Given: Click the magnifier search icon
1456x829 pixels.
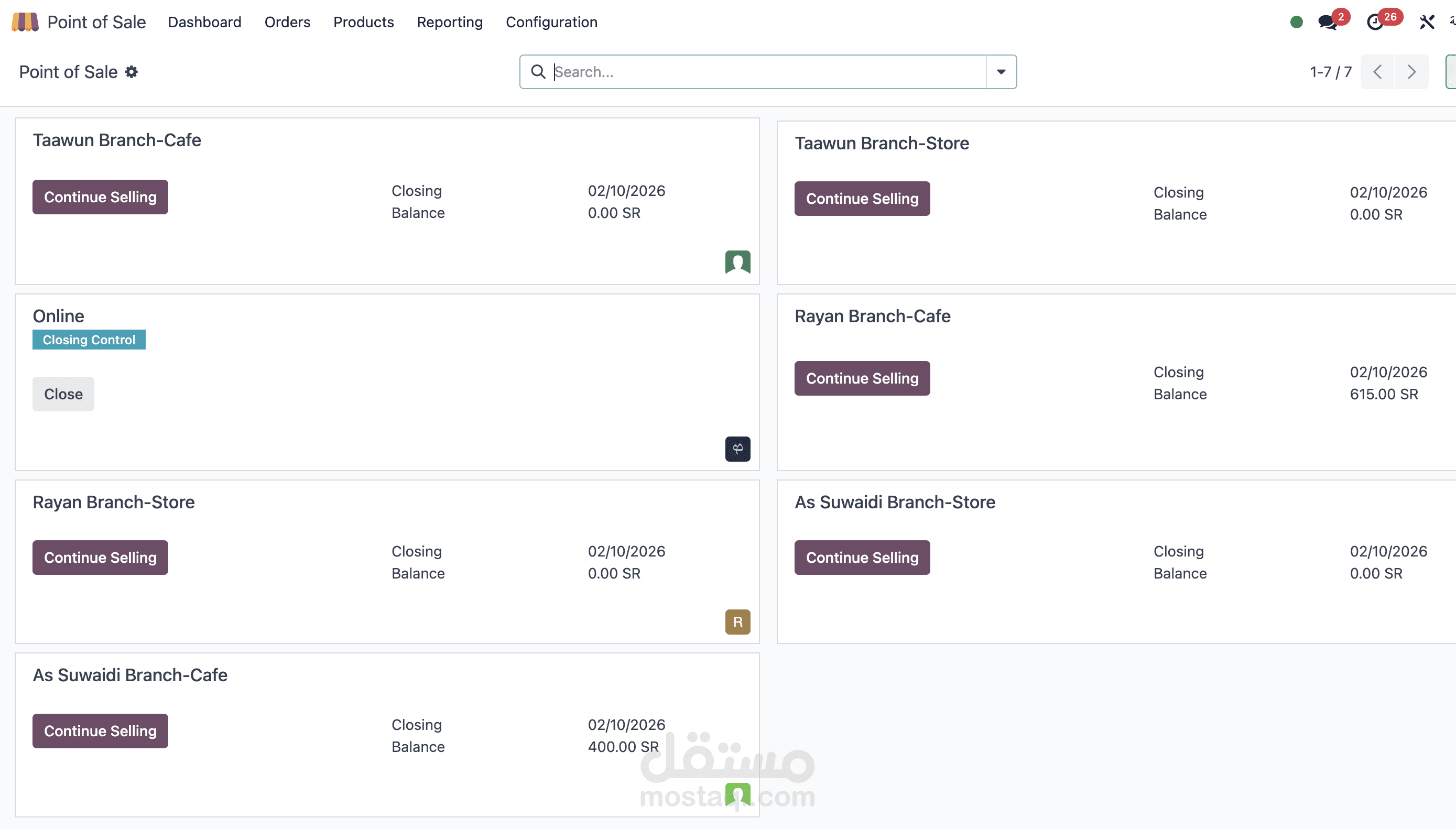Looking at the screenshot, I should [x=538, y=72].
